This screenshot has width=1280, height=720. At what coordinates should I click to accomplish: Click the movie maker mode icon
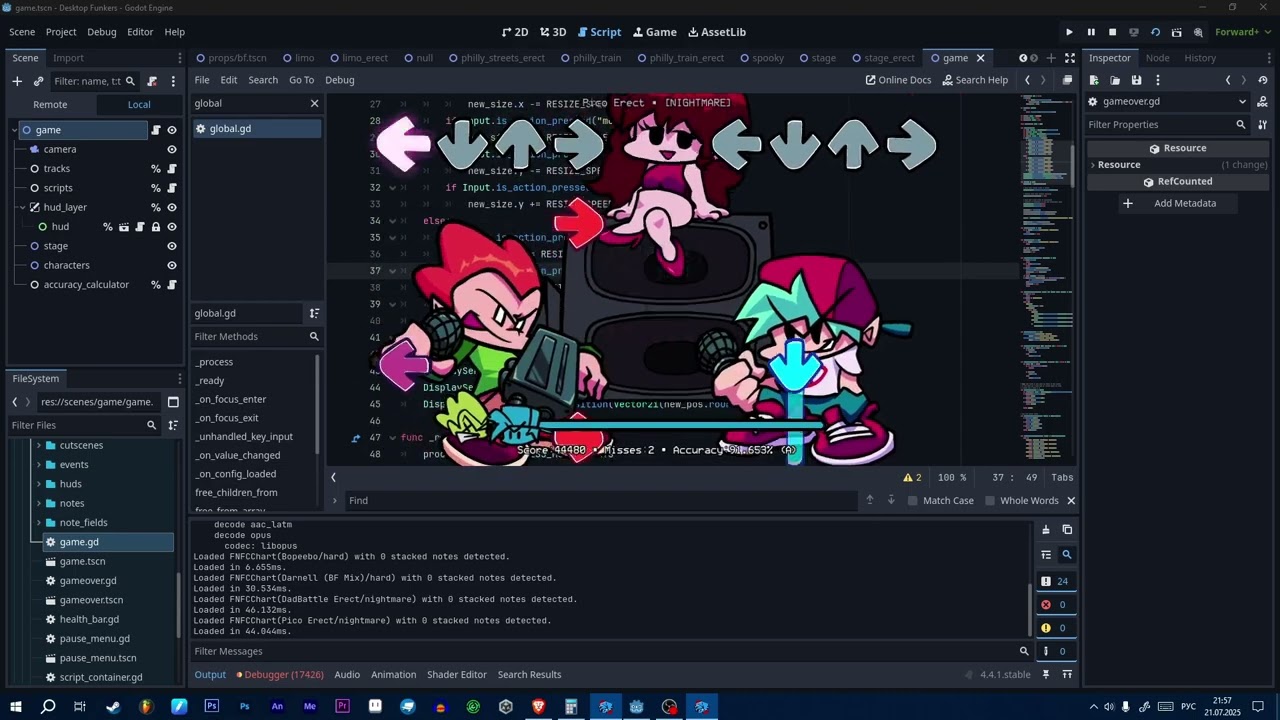[x=1198, y=32]
